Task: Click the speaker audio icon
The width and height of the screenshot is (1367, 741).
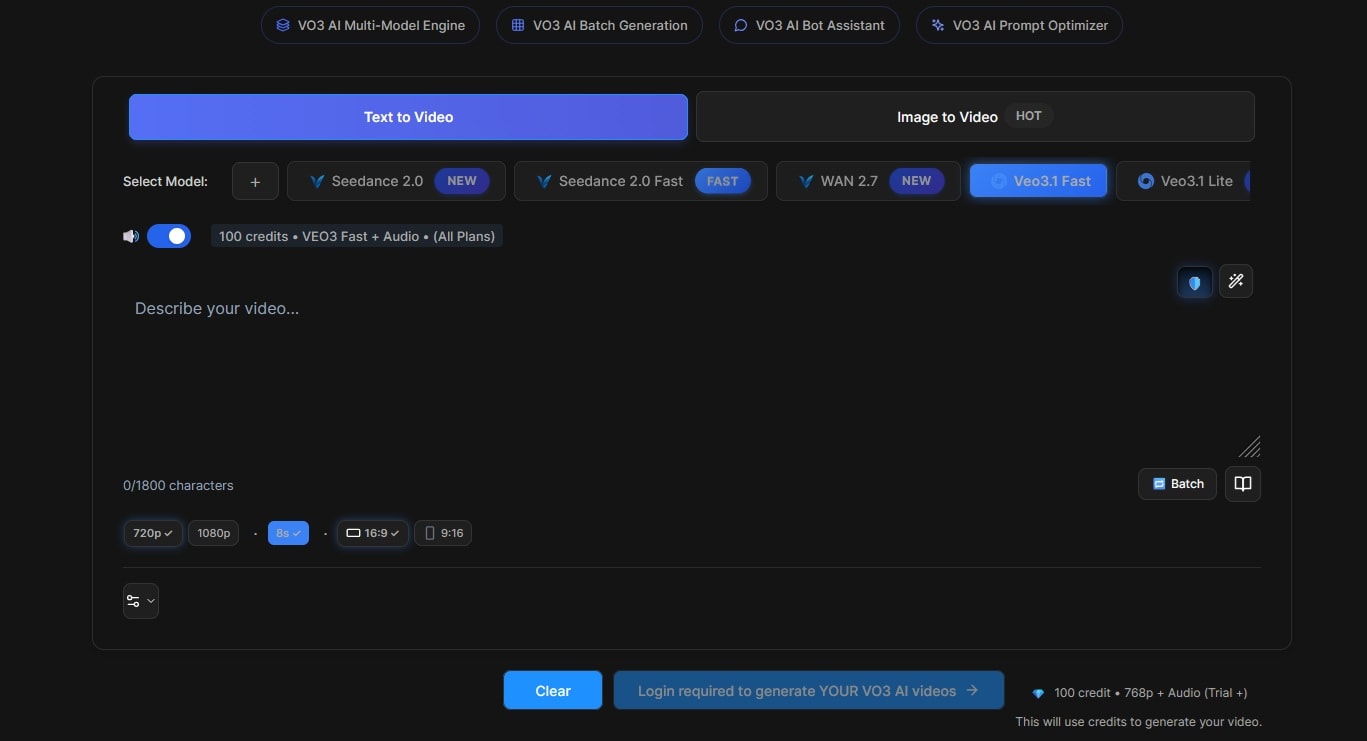Action: (131, 236)
